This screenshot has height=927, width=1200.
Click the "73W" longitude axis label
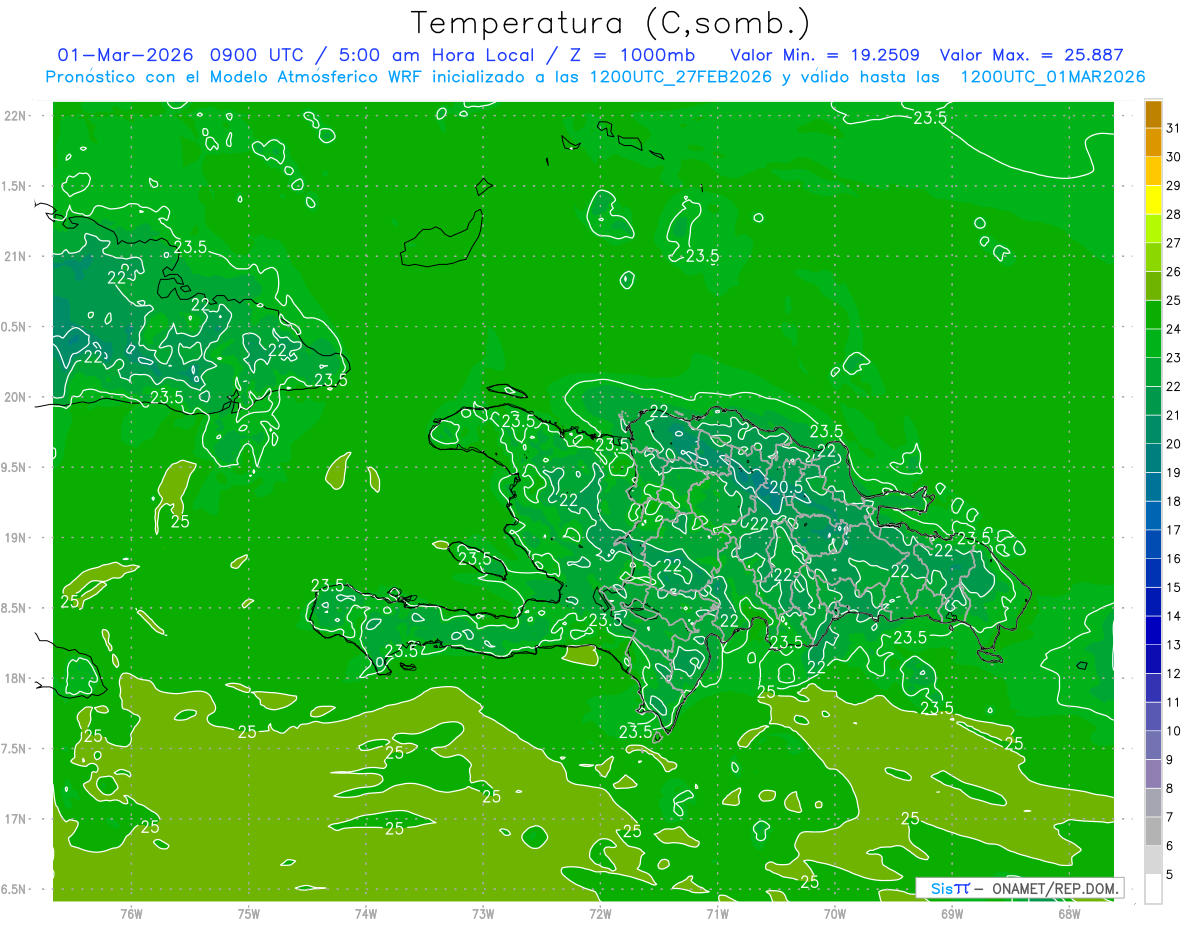click(483, 913)
